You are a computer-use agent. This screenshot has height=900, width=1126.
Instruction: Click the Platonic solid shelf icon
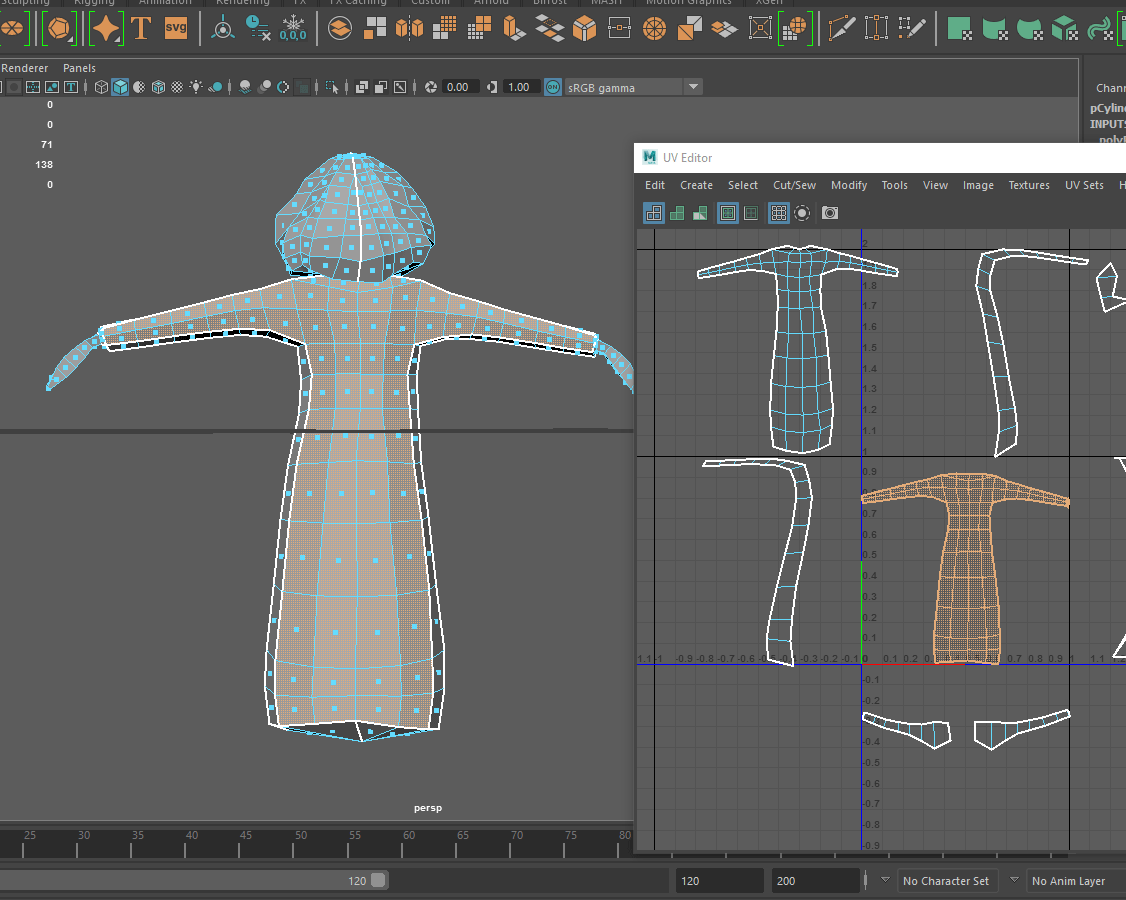click(59, 29)
